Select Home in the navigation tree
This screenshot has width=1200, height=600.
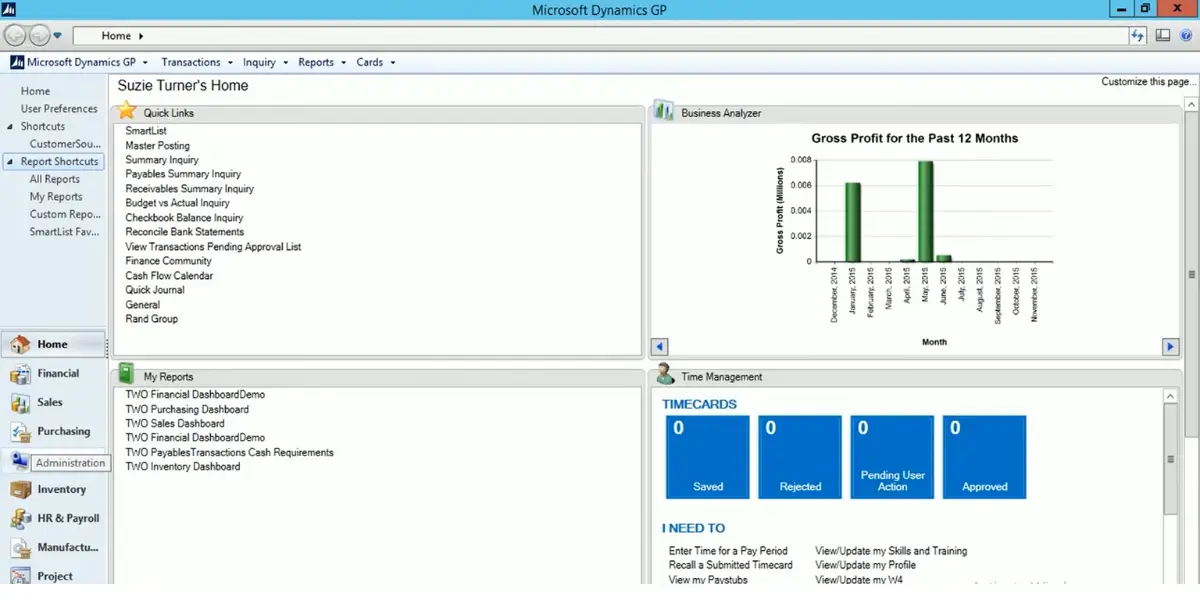35,91
